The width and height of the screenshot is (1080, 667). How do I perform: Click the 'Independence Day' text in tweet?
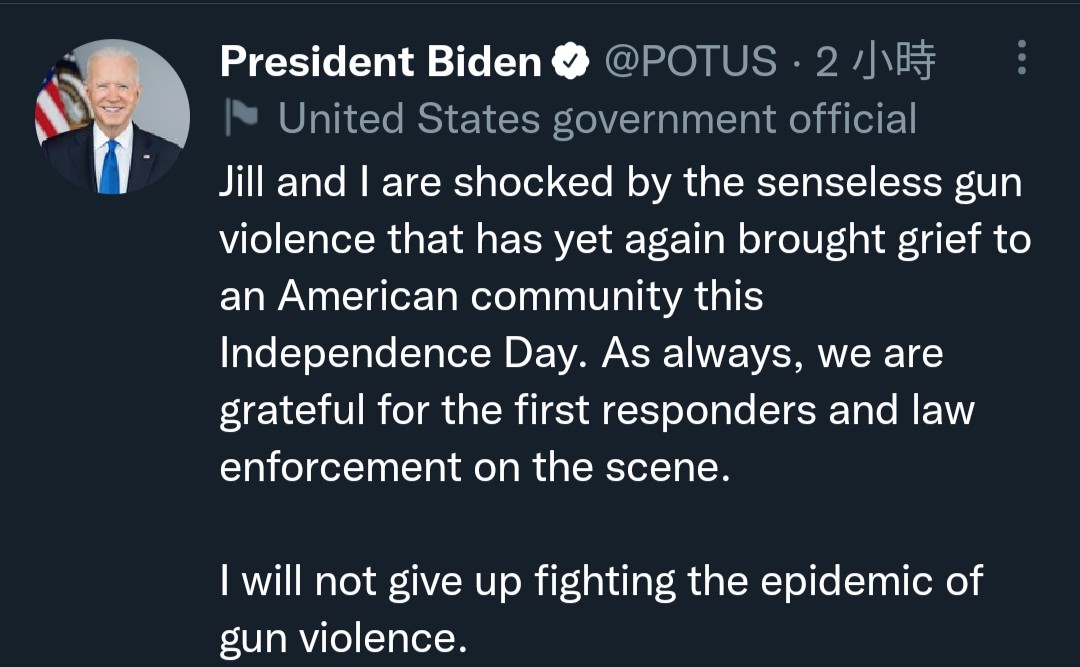(399, 354)
